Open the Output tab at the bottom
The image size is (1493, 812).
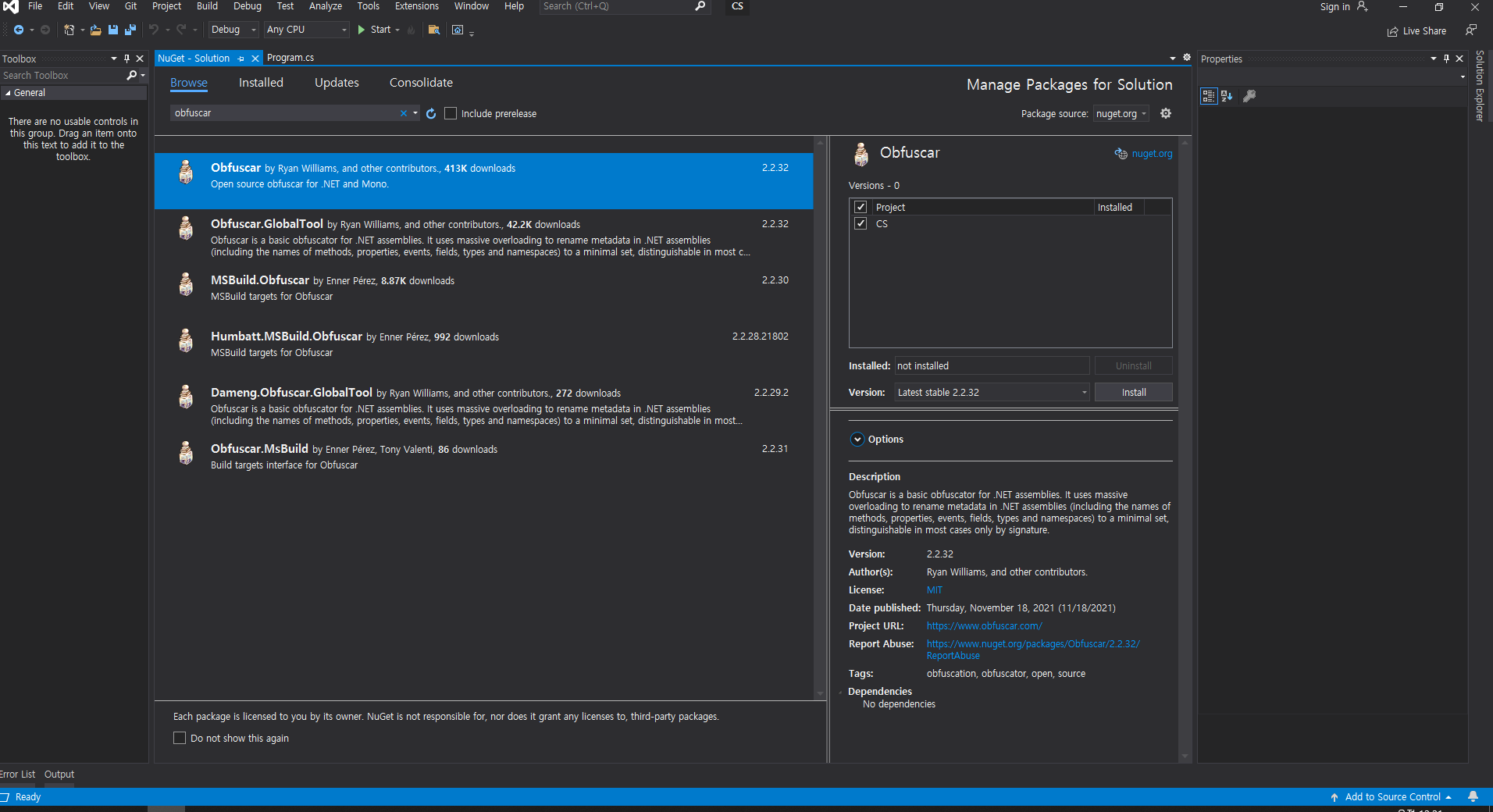[x=59, y=775]
